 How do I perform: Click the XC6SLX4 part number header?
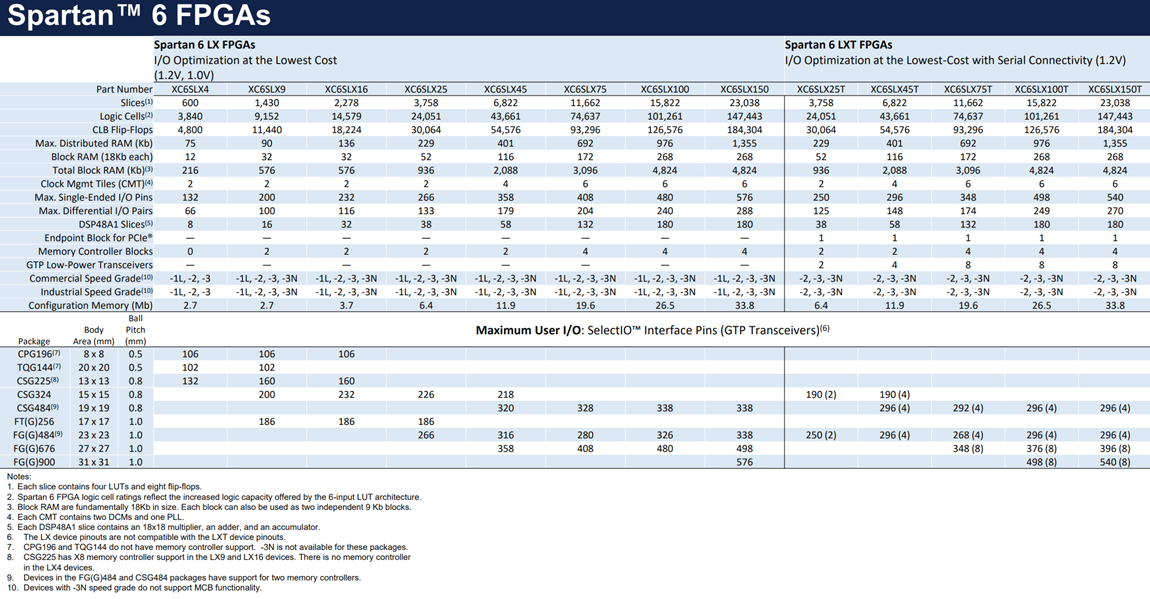tap(190, 89)
